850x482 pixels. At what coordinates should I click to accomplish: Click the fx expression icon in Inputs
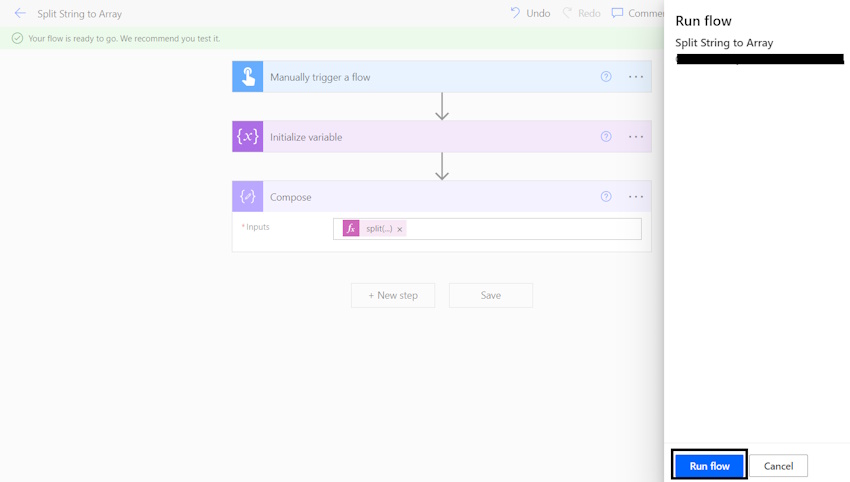351,228
